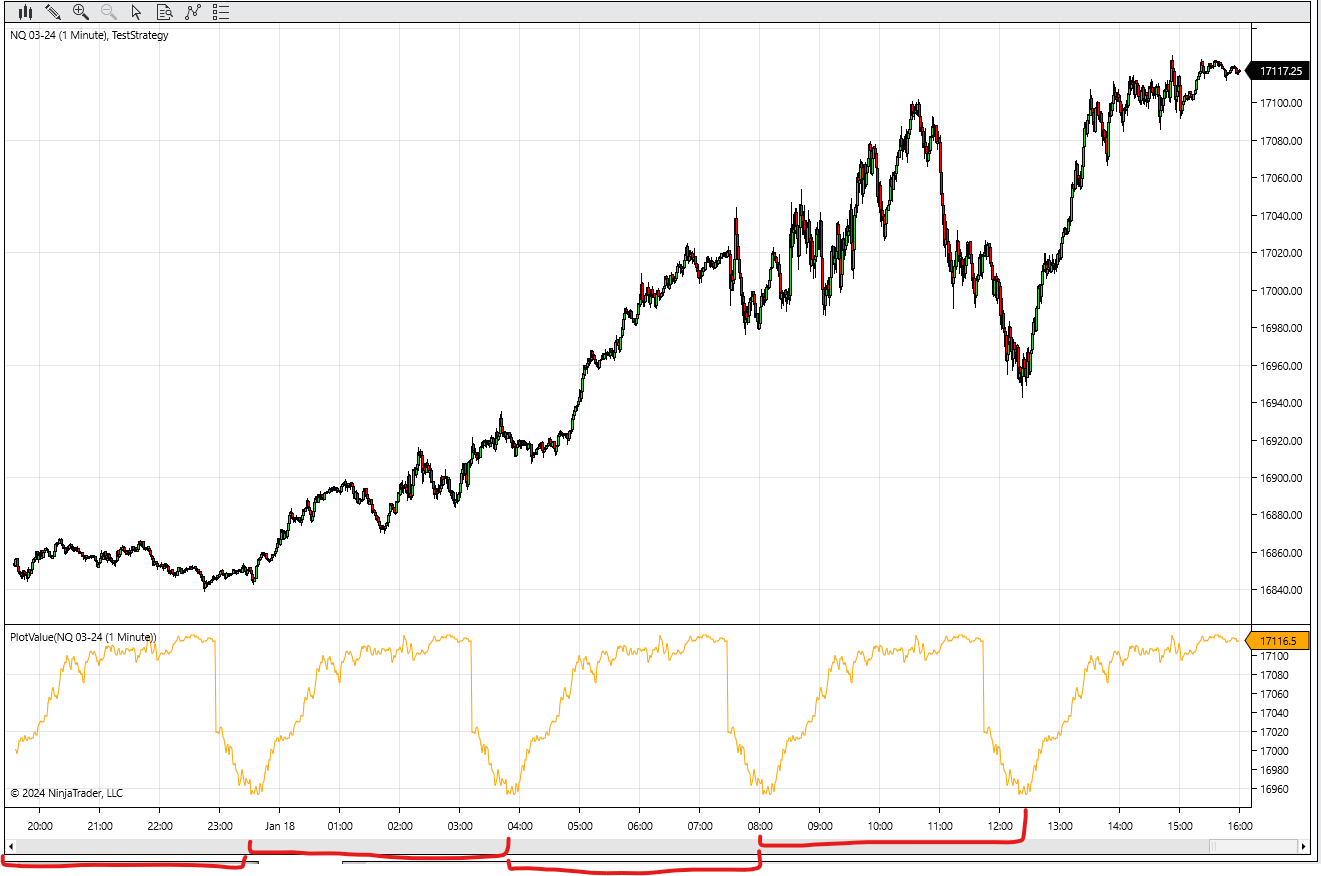Screen dimensions: 1321x876
Task: Click the 23:00 time axis label
Action: click(x=220, y=826)
